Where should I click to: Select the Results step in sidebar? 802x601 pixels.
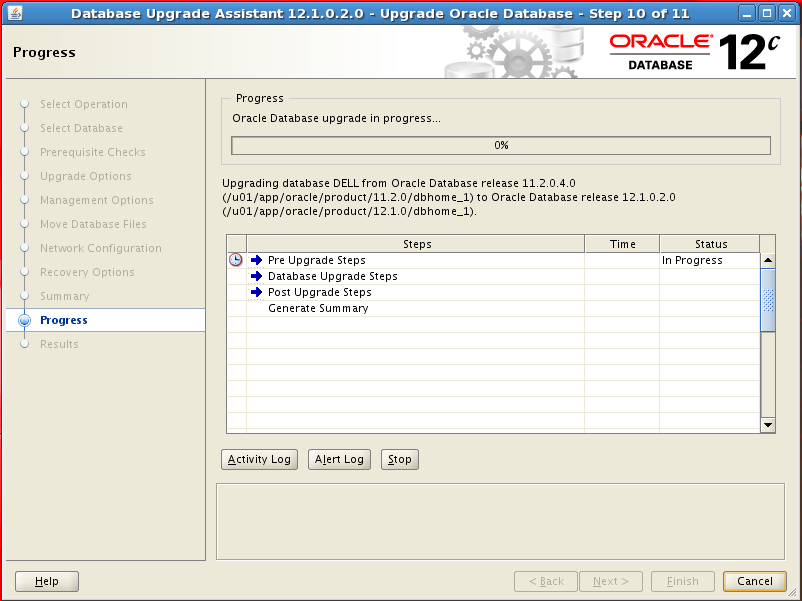point(59,344)
